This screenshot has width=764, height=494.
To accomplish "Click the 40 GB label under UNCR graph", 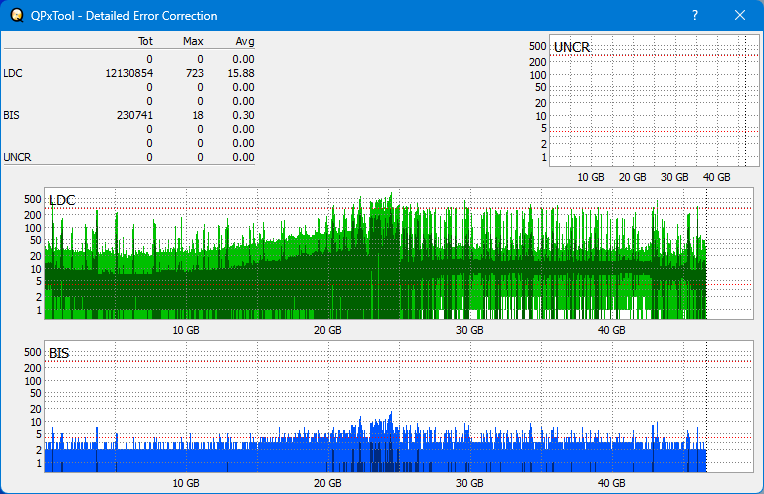I will pos(716,177).
